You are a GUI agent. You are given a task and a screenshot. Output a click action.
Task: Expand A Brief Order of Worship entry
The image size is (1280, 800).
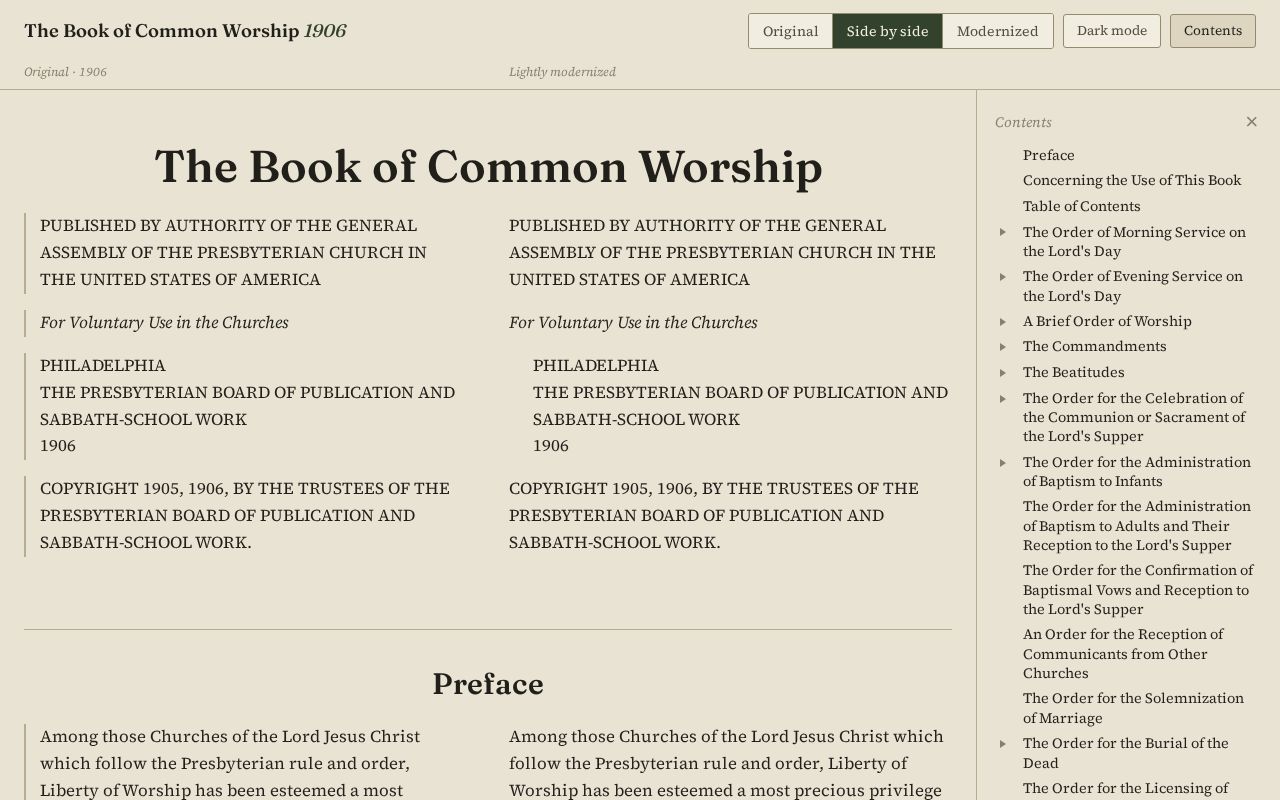pos(1003,321)
